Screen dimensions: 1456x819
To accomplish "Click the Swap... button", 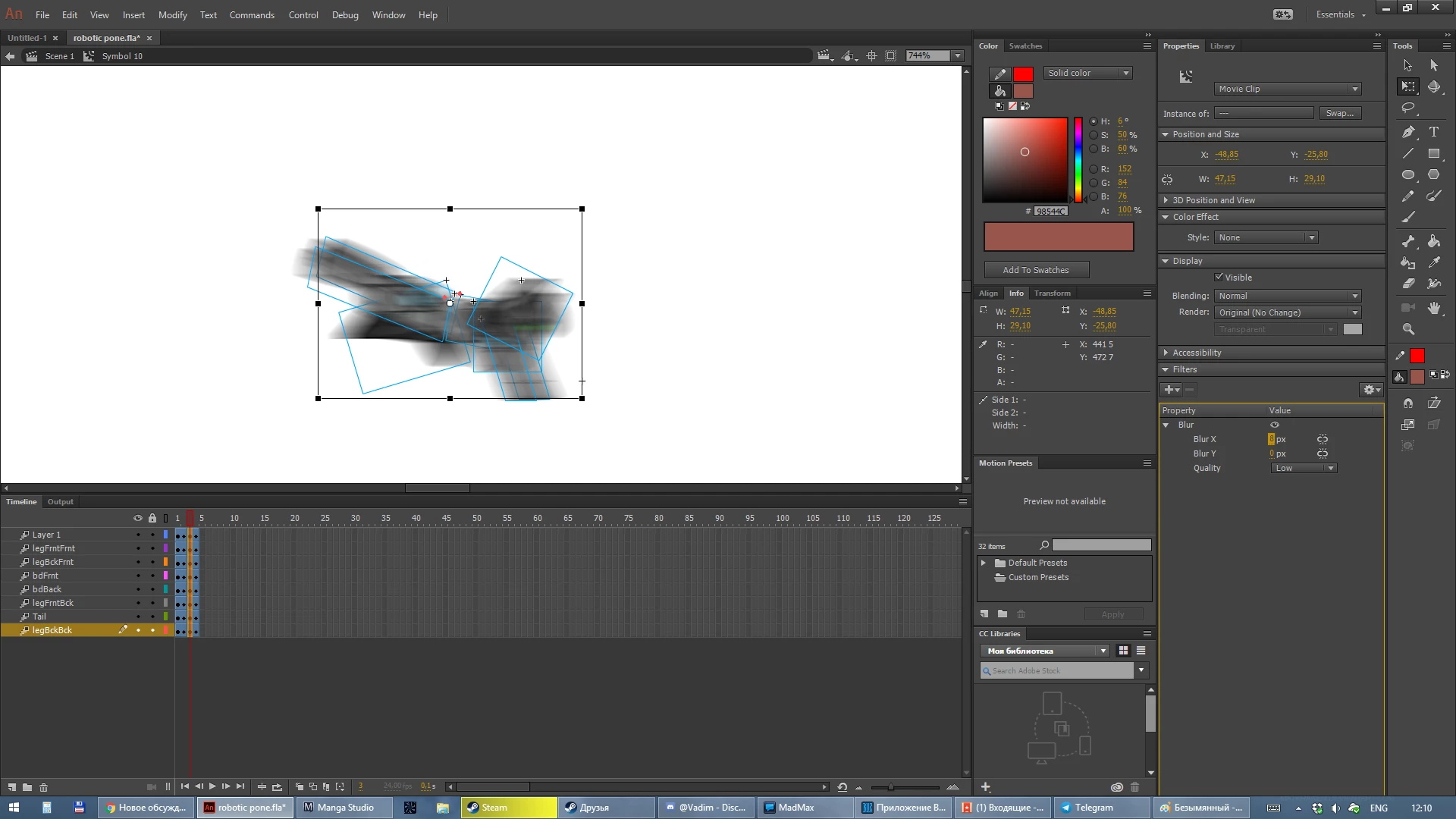I will (x=1339, y=114).
